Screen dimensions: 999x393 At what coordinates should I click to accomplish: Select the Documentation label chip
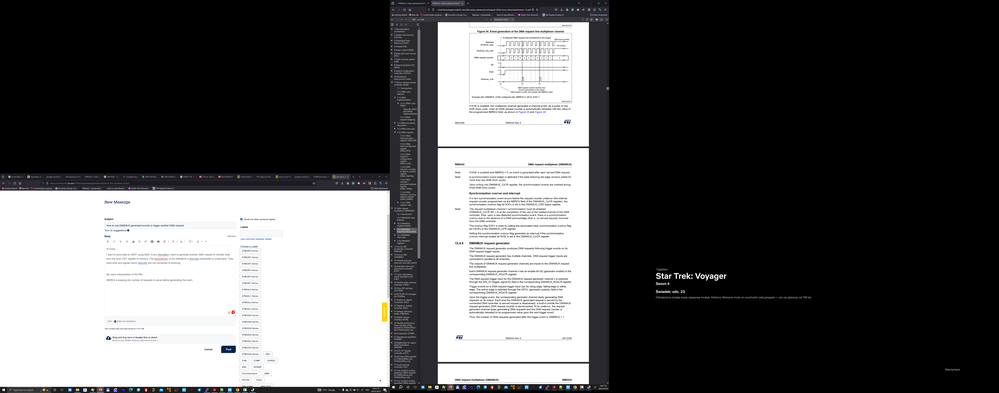click(250, 373)
